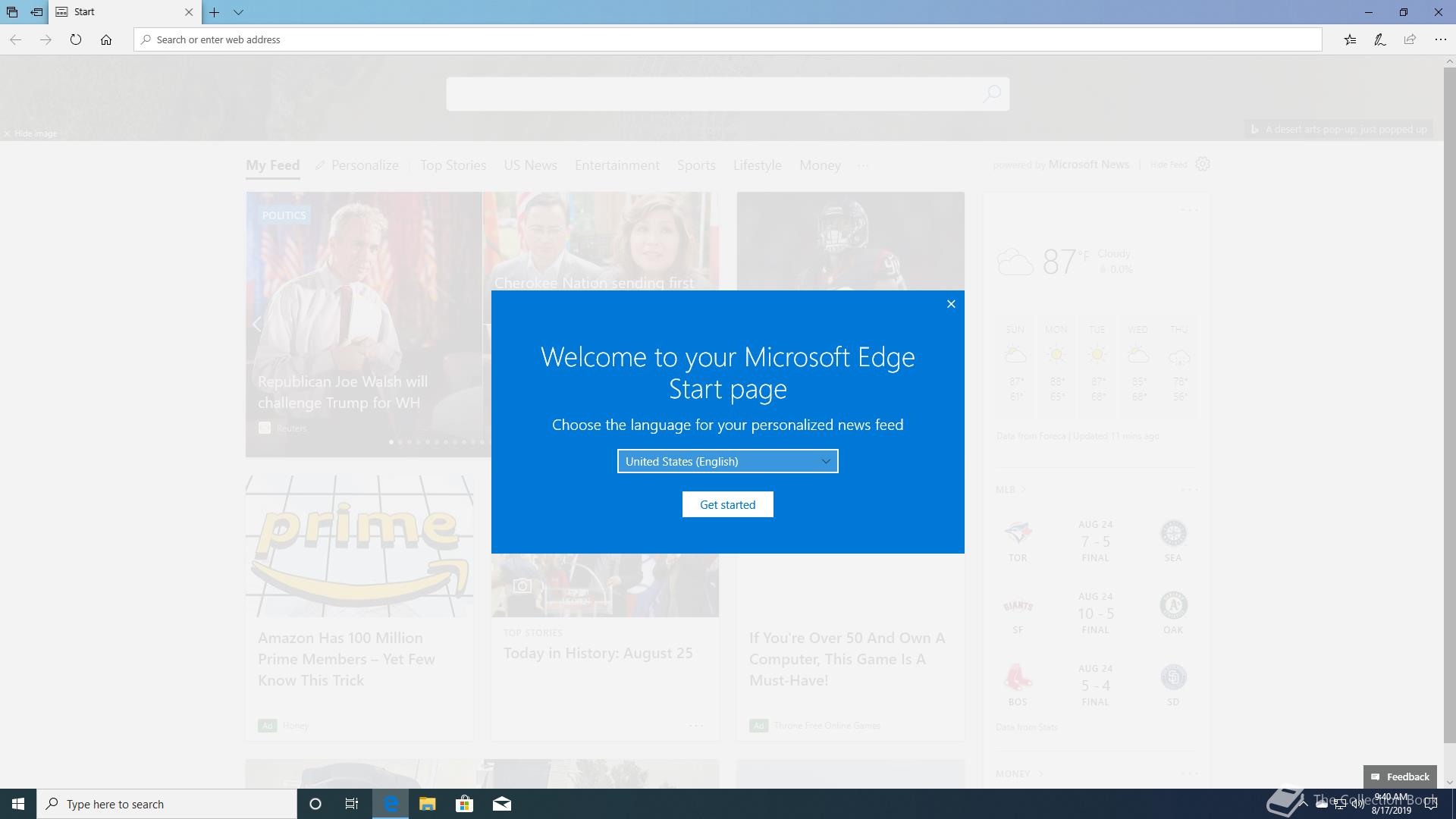Open the tab preview chevron
Screen dimensions: 1456x819
238,12
